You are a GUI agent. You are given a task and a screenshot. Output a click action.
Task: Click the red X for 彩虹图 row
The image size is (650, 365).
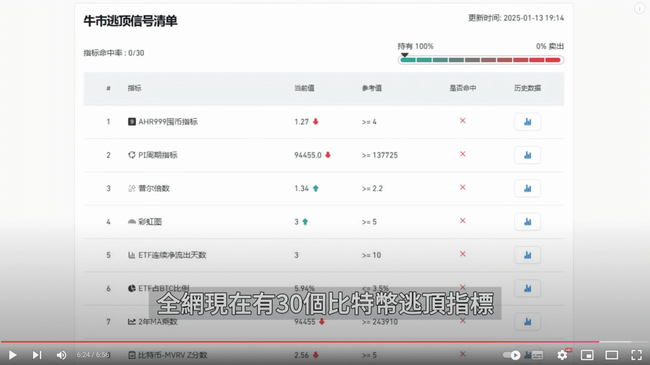(463, 221)
